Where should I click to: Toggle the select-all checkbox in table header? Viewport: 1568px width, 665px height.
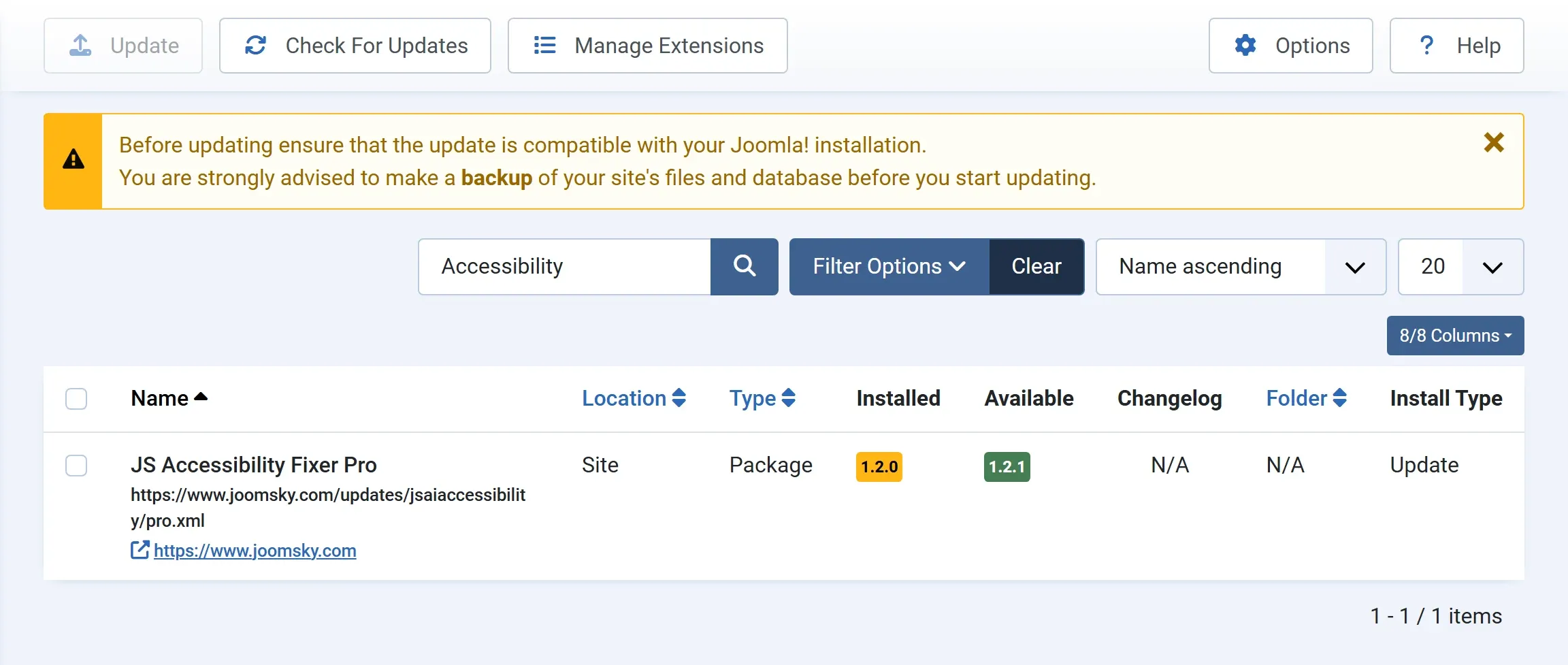pos(76,399)
